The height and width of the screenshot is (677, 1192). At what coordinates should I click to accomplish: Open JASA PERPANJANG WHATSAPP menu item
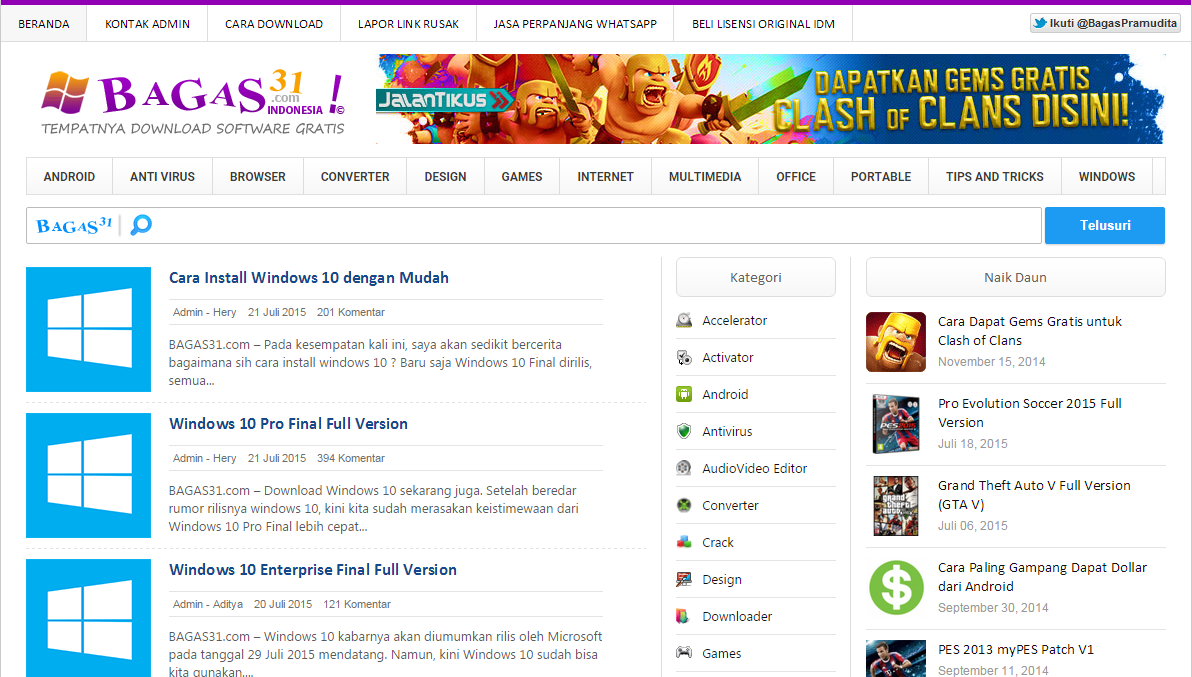coord(575,24)
